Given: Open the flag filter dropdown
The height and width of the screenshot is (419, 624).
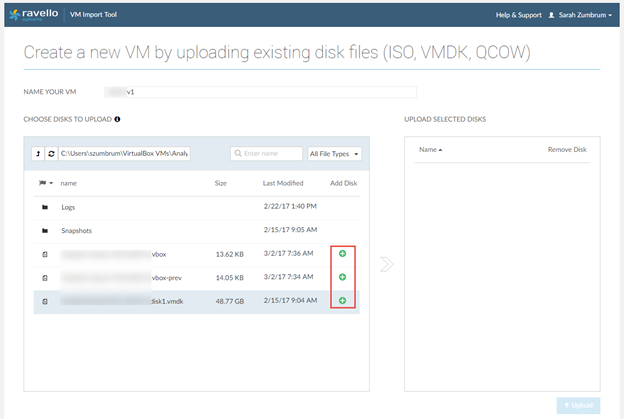Looking at the screenshot, I should tap(46, 183).
